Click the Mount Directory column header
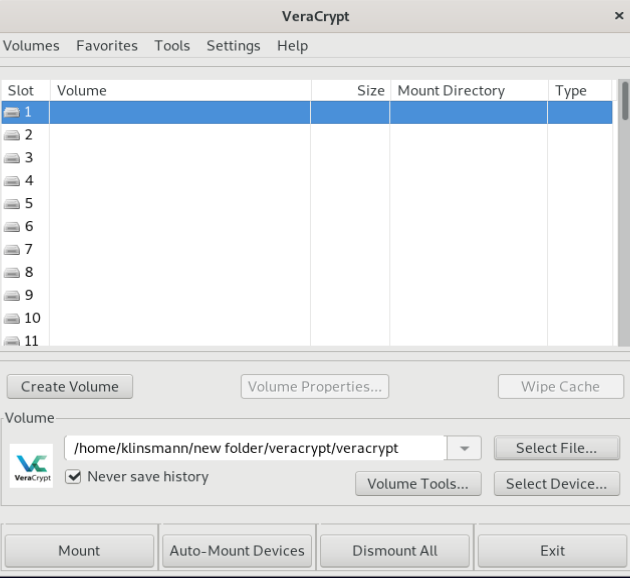630x578 pixels. (469, 90)
